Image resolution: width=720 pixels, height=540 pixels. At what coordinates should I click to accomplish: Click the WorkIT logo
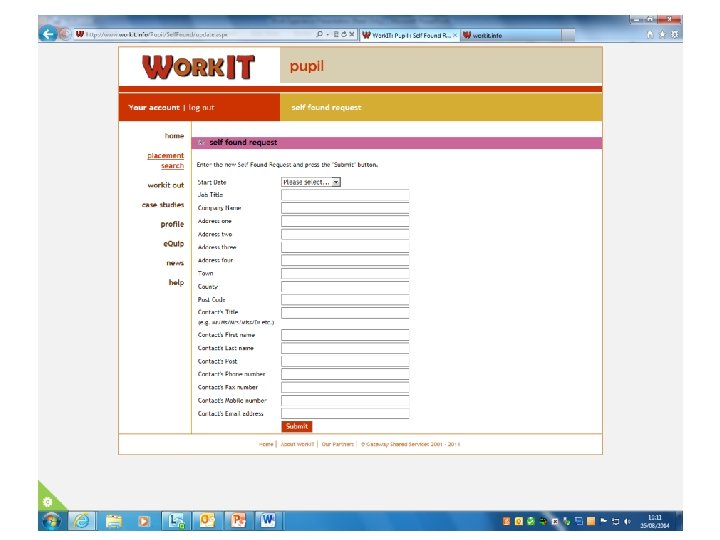pos(198,67)
